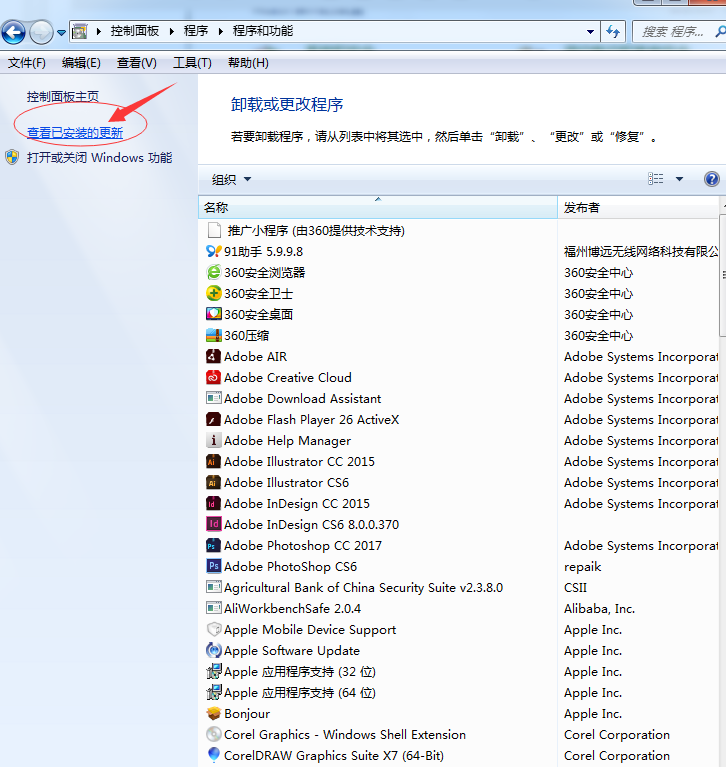Select the 360安全桌面 icon

[214, 314]
